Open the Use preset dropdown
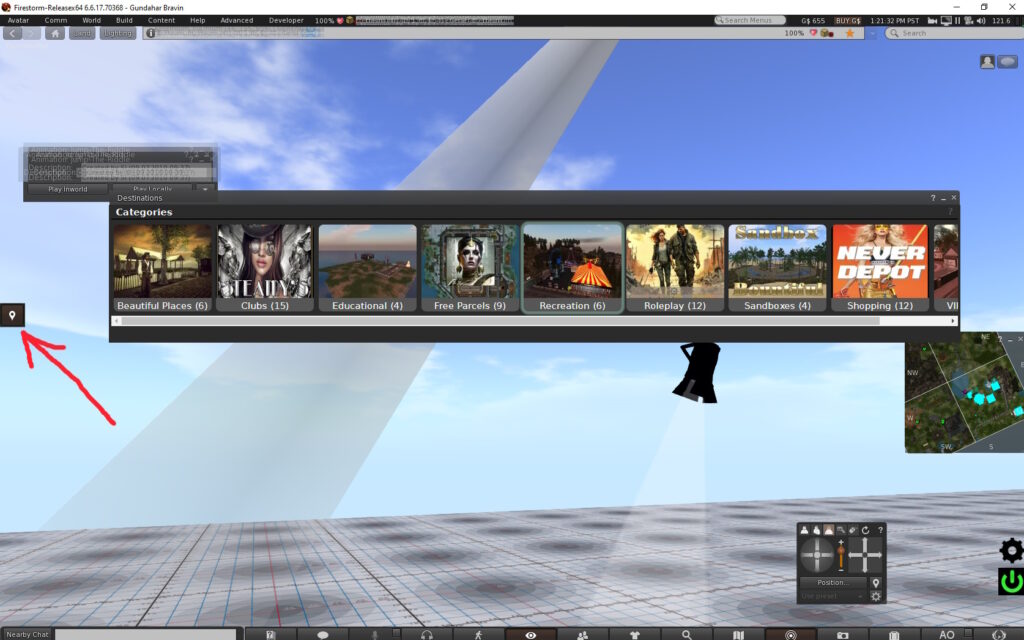This screenshot has width=1024, height=640. pyautogui.click(x=831, y=597)
